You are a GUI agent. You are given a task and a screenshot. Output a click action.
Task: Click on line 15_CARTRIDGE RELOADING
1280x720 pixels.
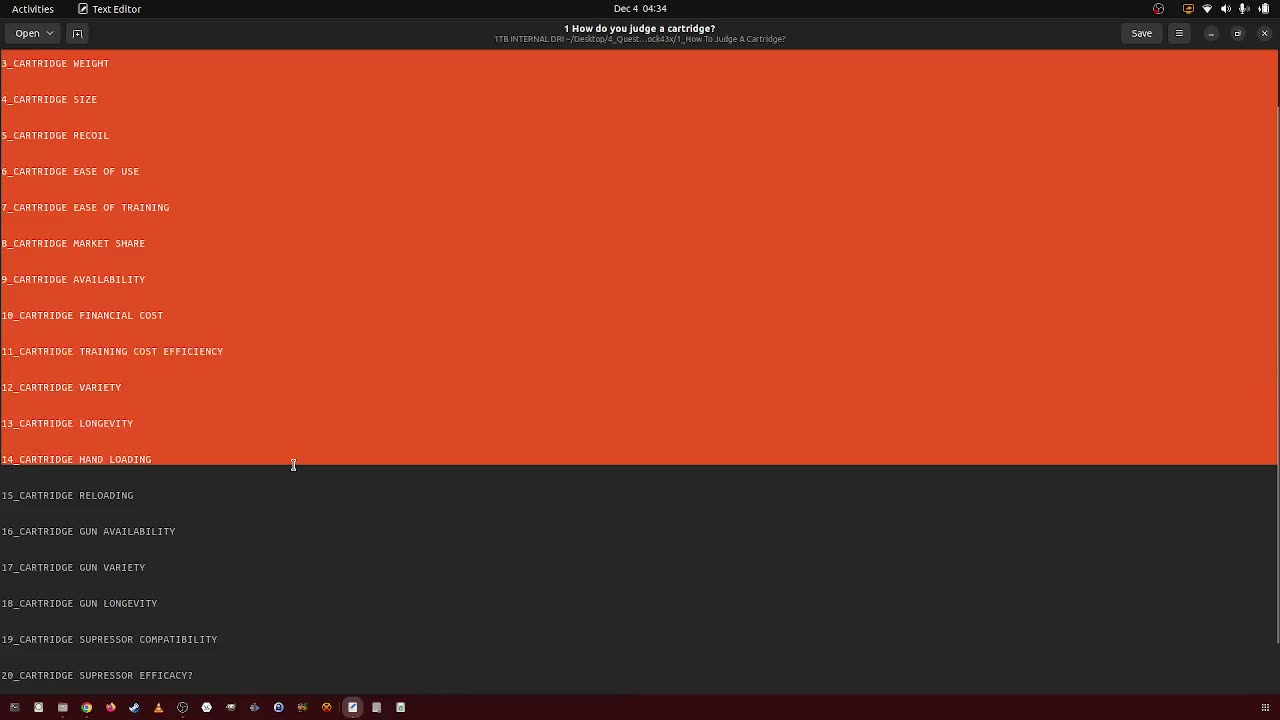(67, 495)
